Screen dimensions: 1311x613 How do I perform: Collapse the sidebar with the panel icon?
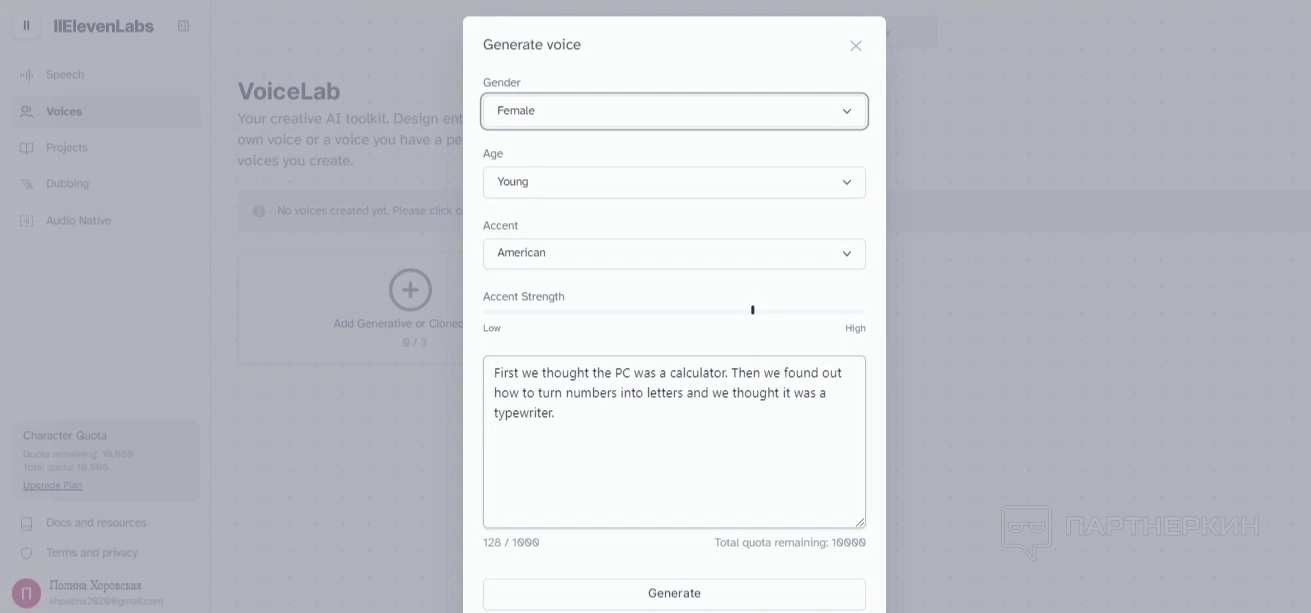183,26
